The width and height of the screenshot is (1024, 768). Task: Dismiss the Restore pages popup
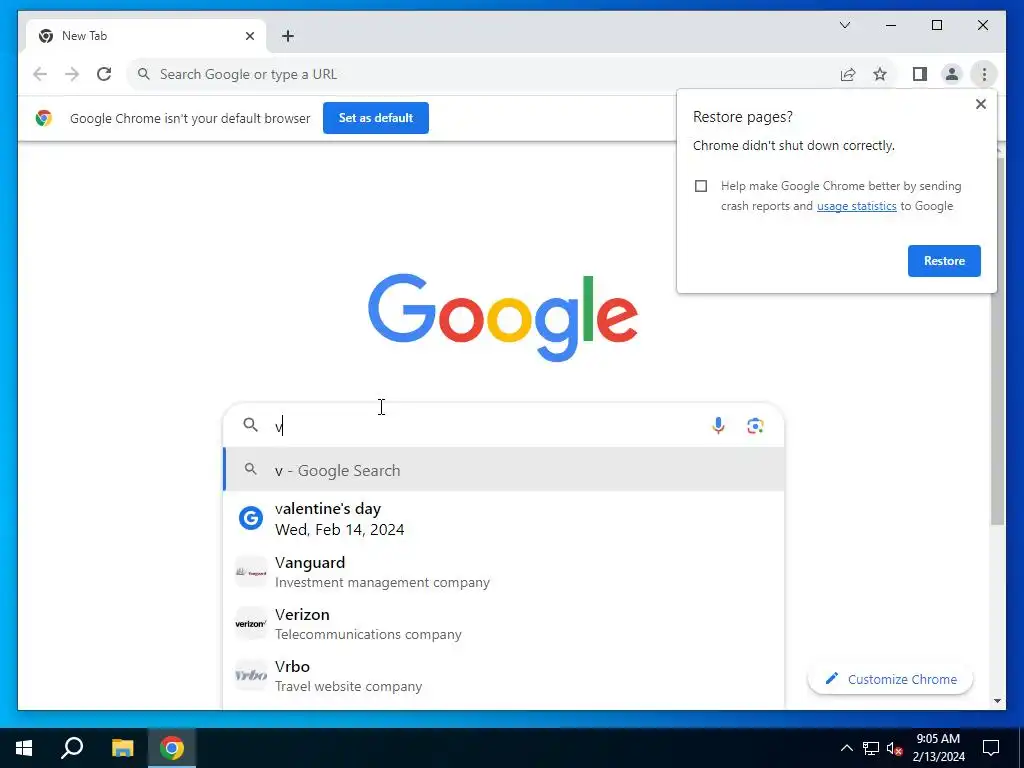980,104
